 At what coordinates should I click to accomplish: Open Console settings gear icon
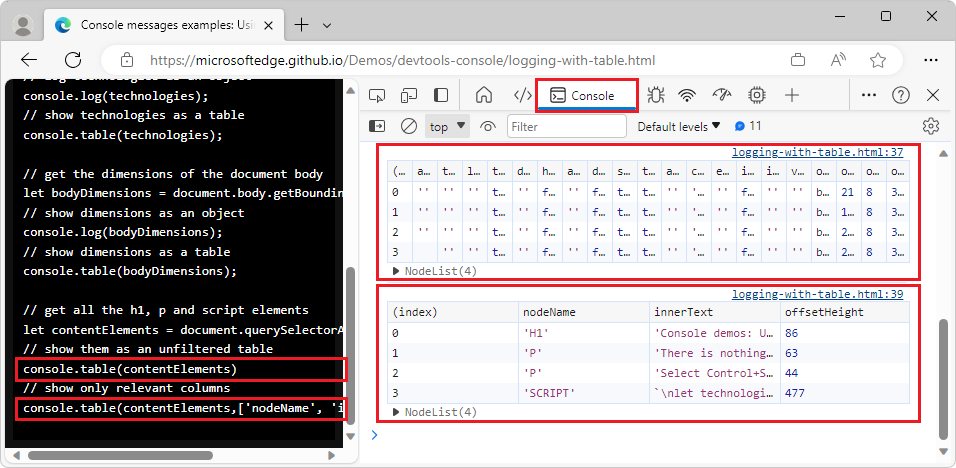[x=930, y=127]
